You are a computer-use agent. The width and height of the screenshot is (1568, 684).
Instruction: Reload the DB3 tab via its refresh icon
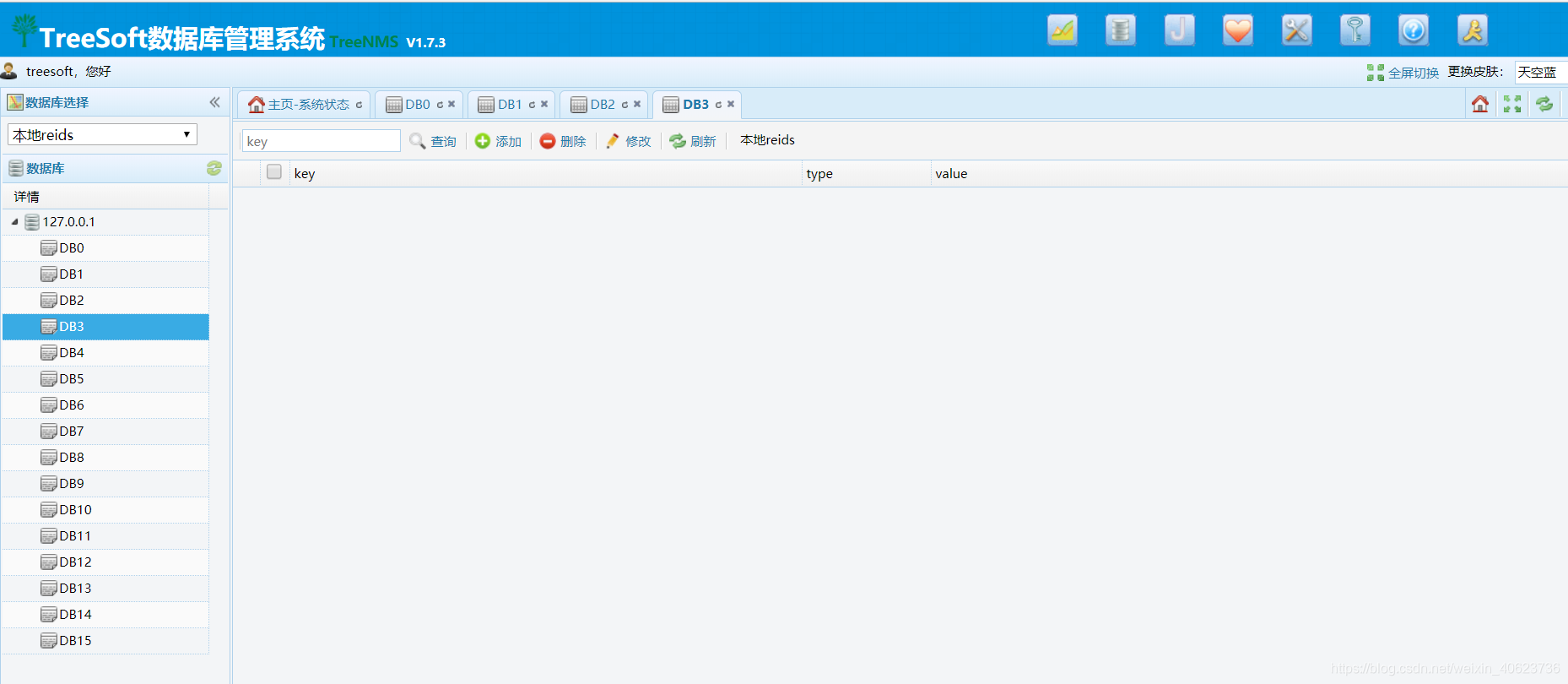[718, 105]
